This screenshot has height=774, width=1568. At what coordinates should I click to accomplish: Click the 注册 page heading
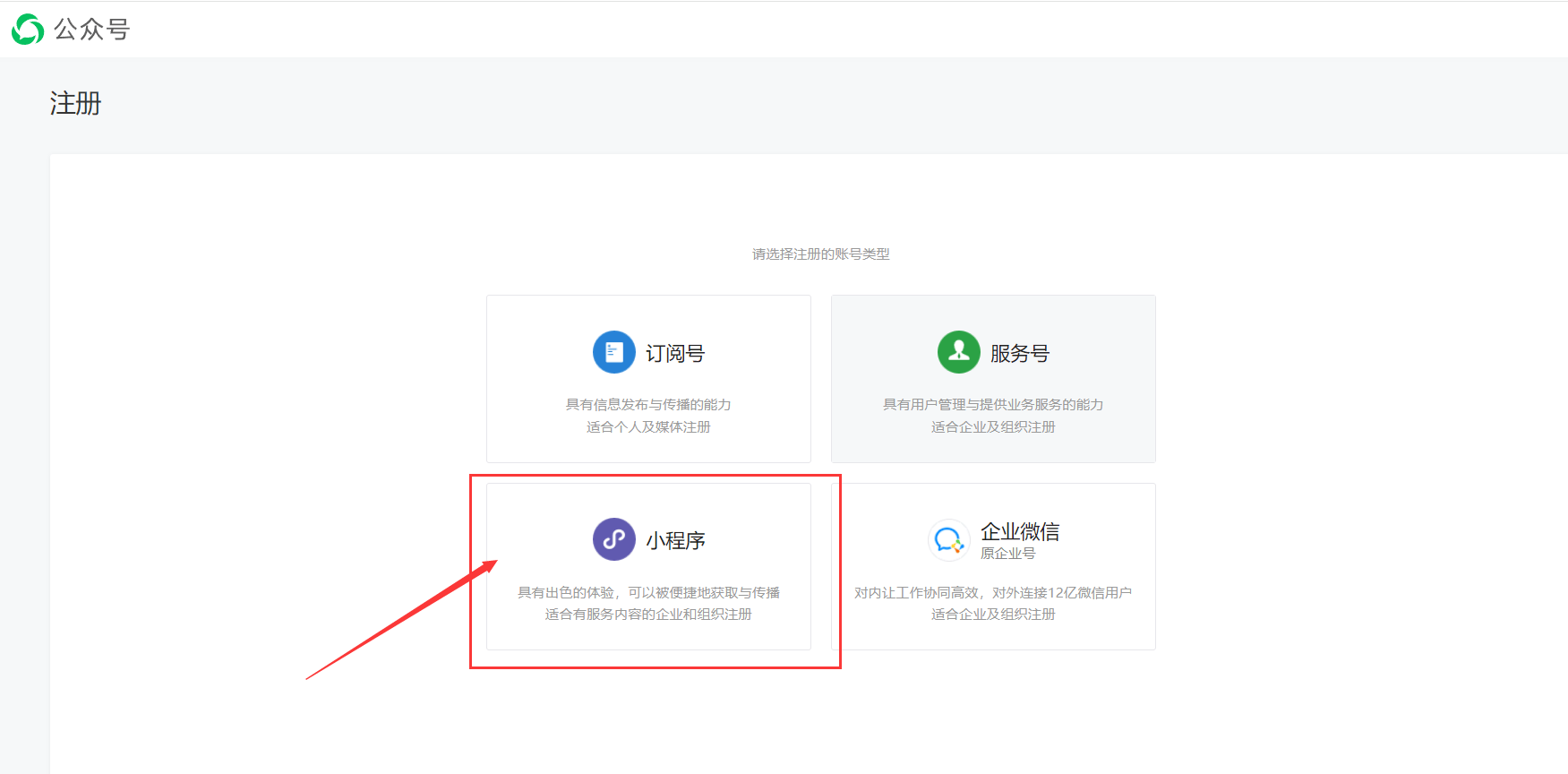(76, 103)
